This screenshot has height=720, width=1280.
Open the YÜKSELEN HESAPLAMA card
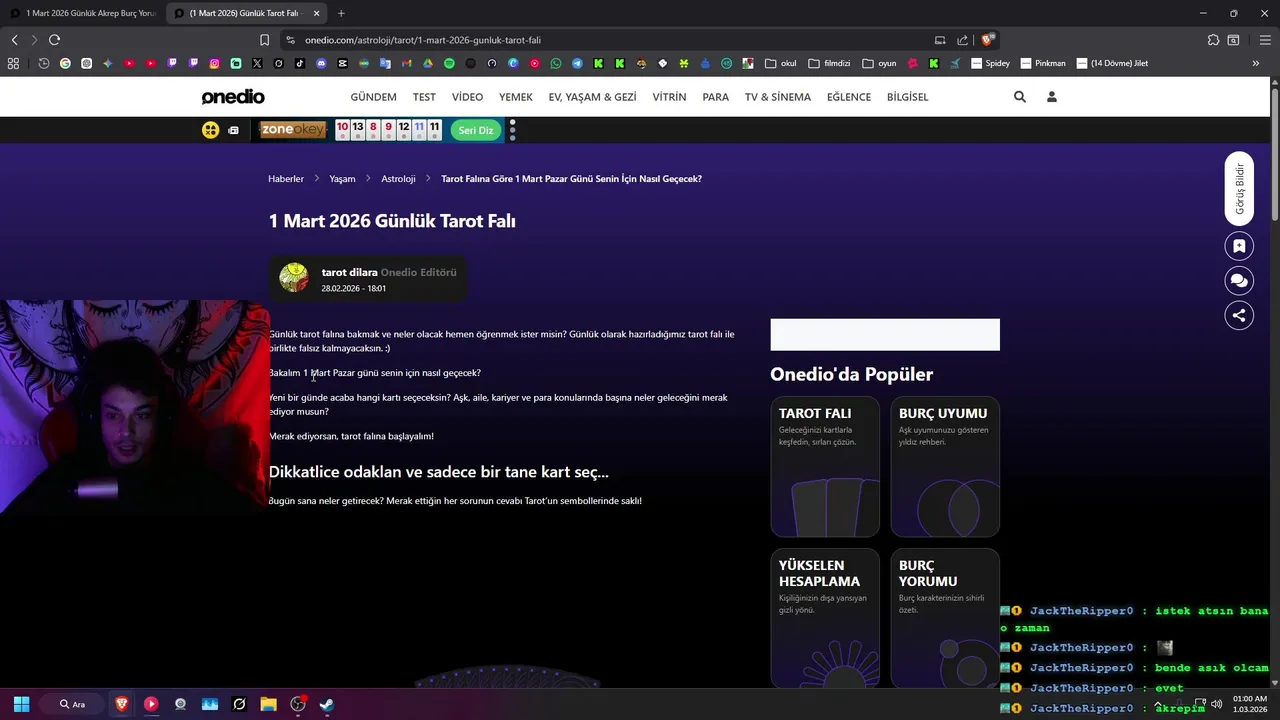[x=825, y=618]
